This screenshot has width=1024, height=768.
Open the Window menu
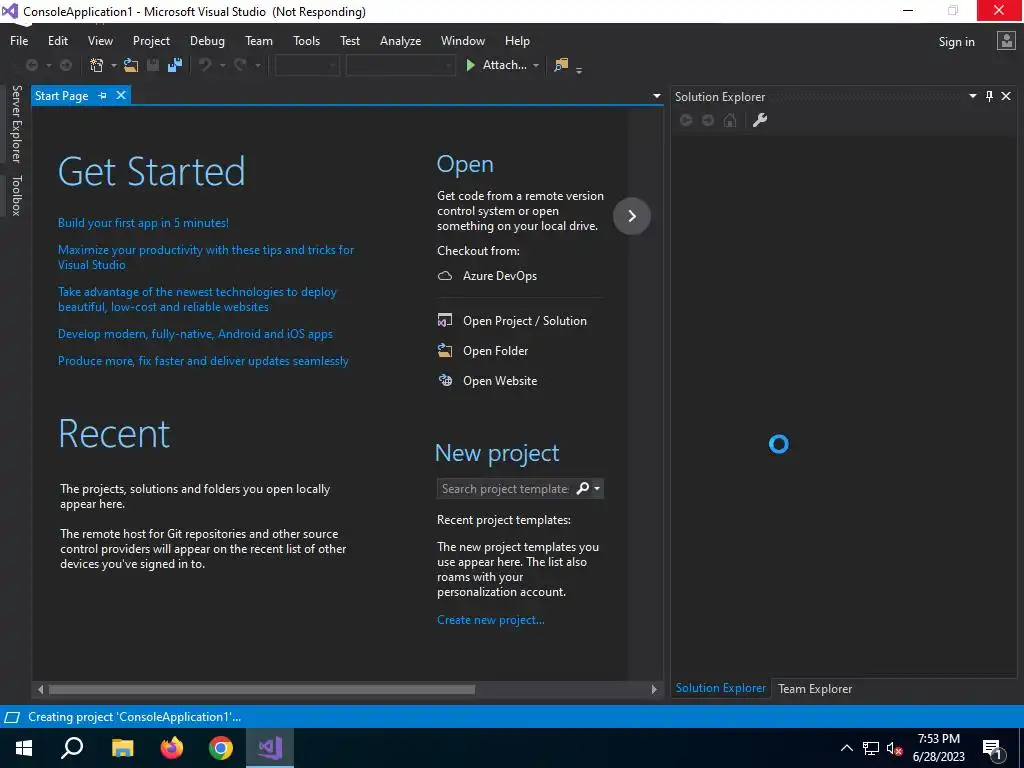[462, 40]
